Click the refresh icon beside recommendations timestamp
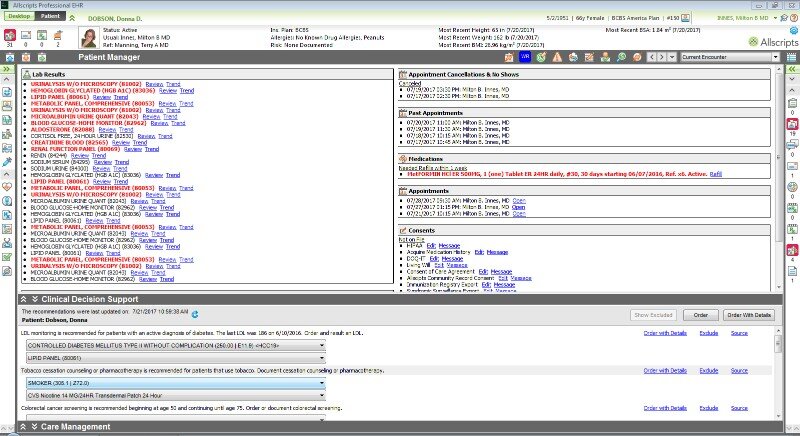The width and height of the screenshot is (800, 436). click(196, 314)
